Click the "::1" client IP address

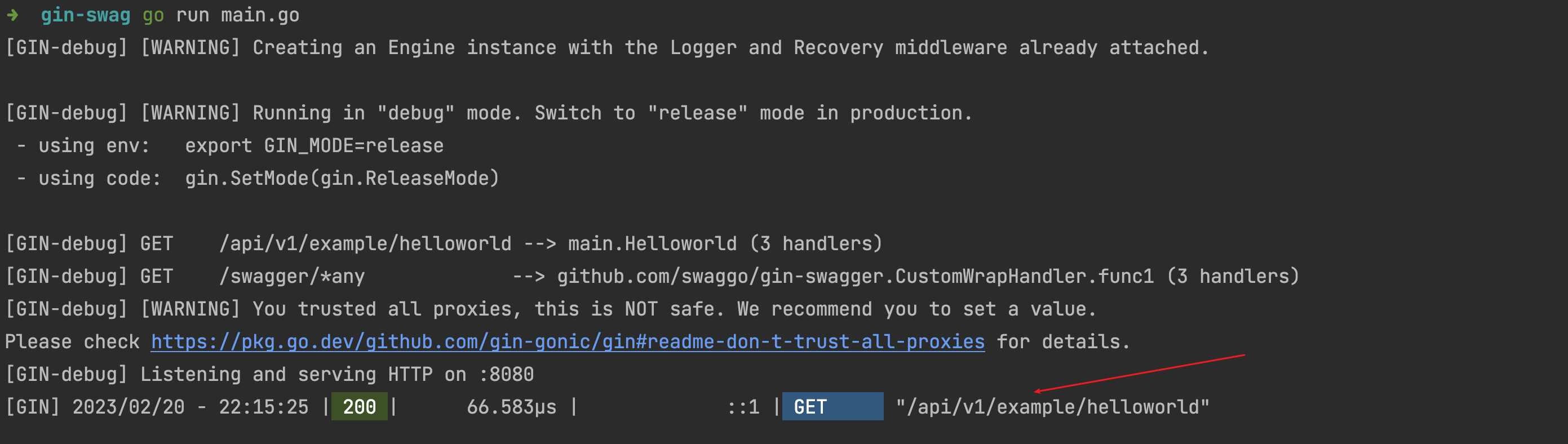(x=743, y=407)
